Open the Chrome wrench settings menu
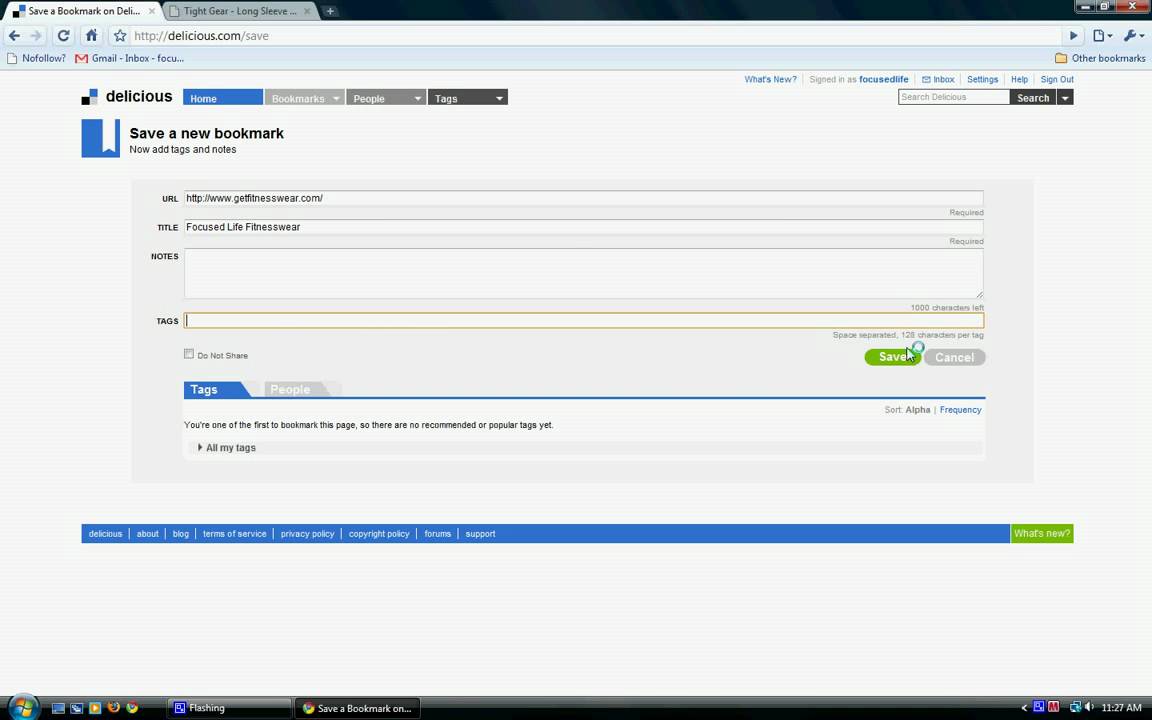 coord(1134,35)
